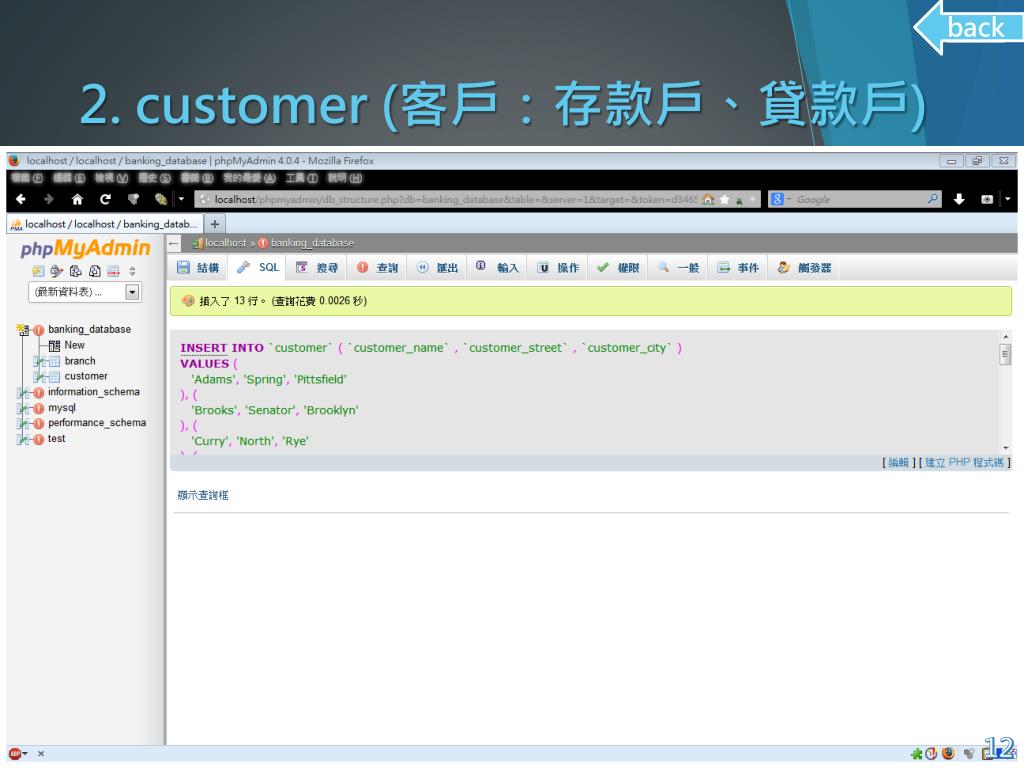This screenshot has height=768, width=1024.
Task: Open the customer table
Action: click(x=86, y=376)
